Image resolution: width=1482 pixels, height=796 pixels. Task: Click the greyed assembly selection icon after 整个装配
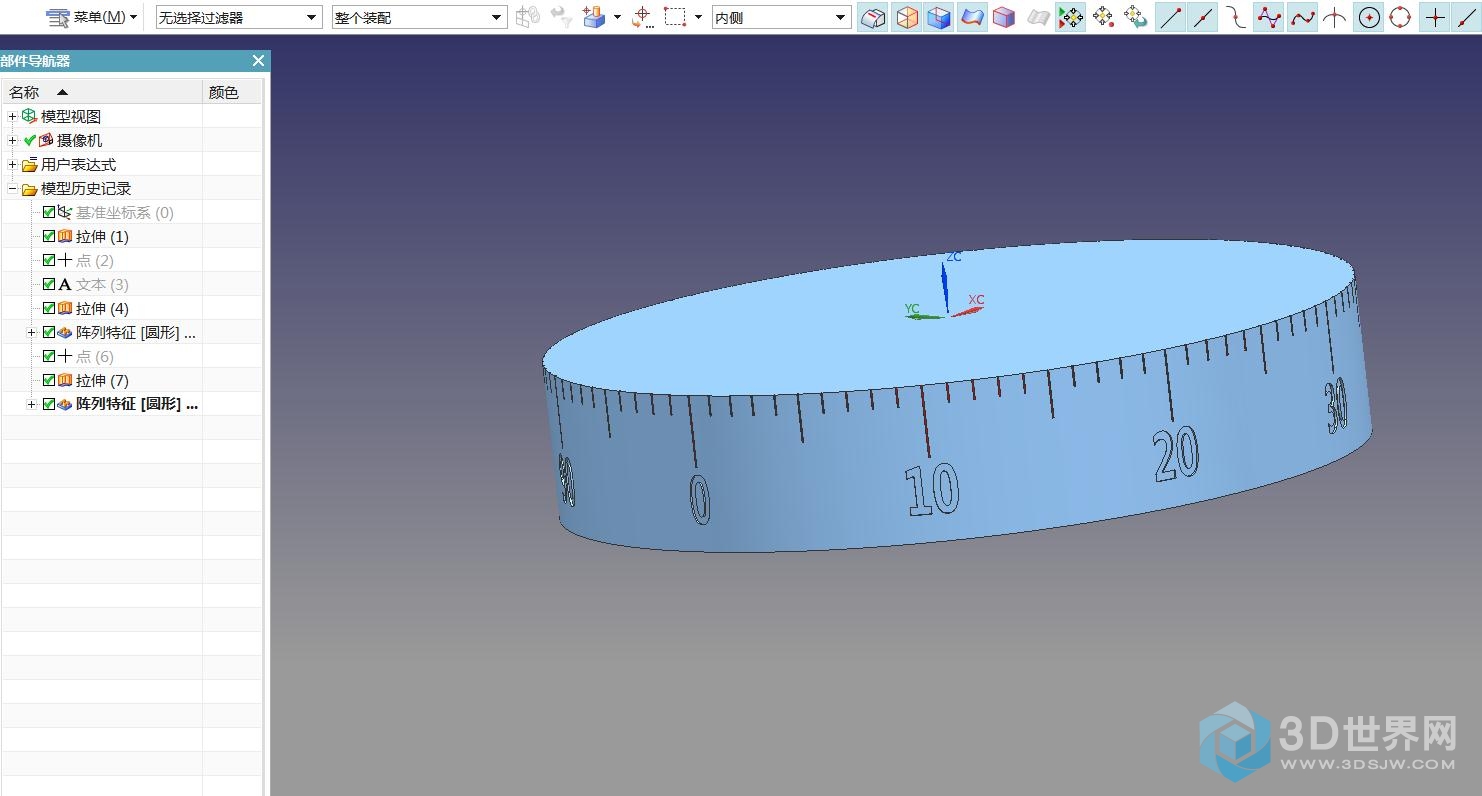point(528,17)
